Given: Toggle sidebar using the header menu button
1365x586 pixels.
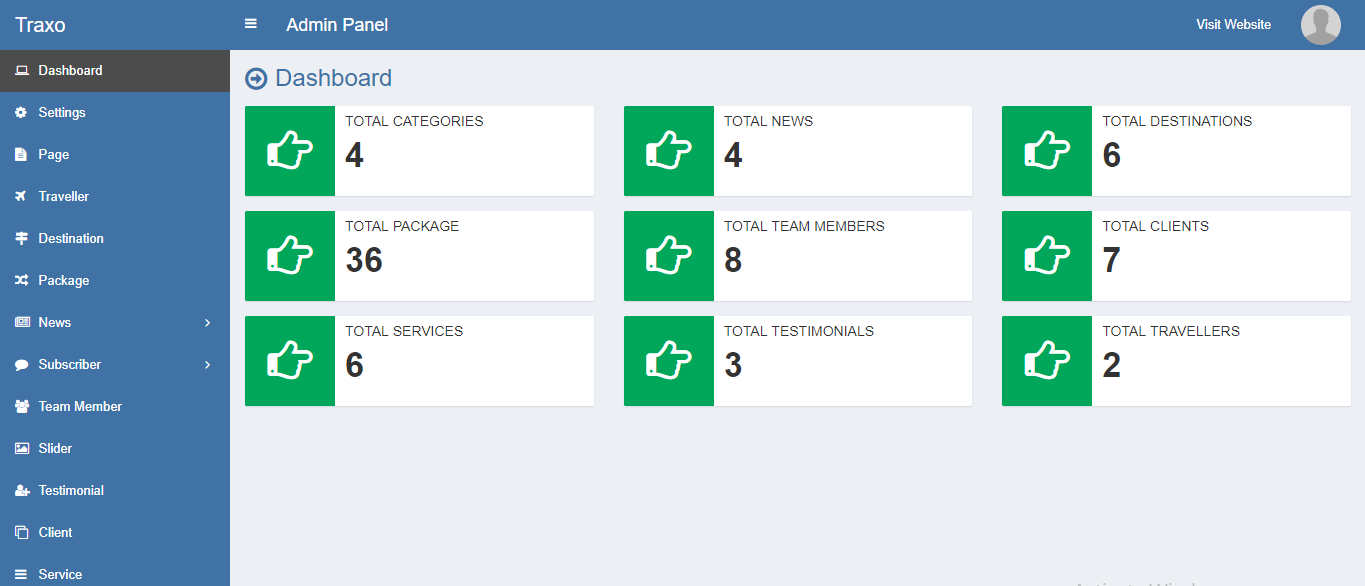Looking at the screenshot, I should (x=251, y=24).
